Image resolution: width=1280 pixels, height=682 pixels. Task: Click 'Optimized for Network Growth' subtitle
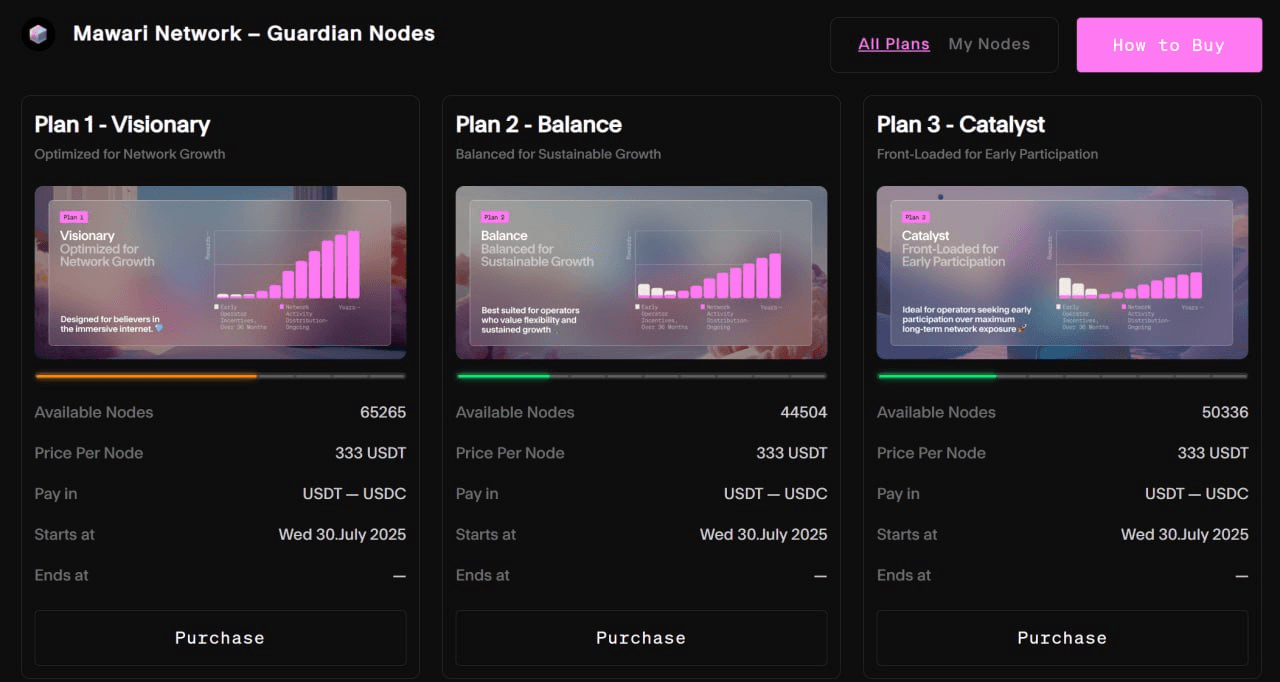click(130, 154)
